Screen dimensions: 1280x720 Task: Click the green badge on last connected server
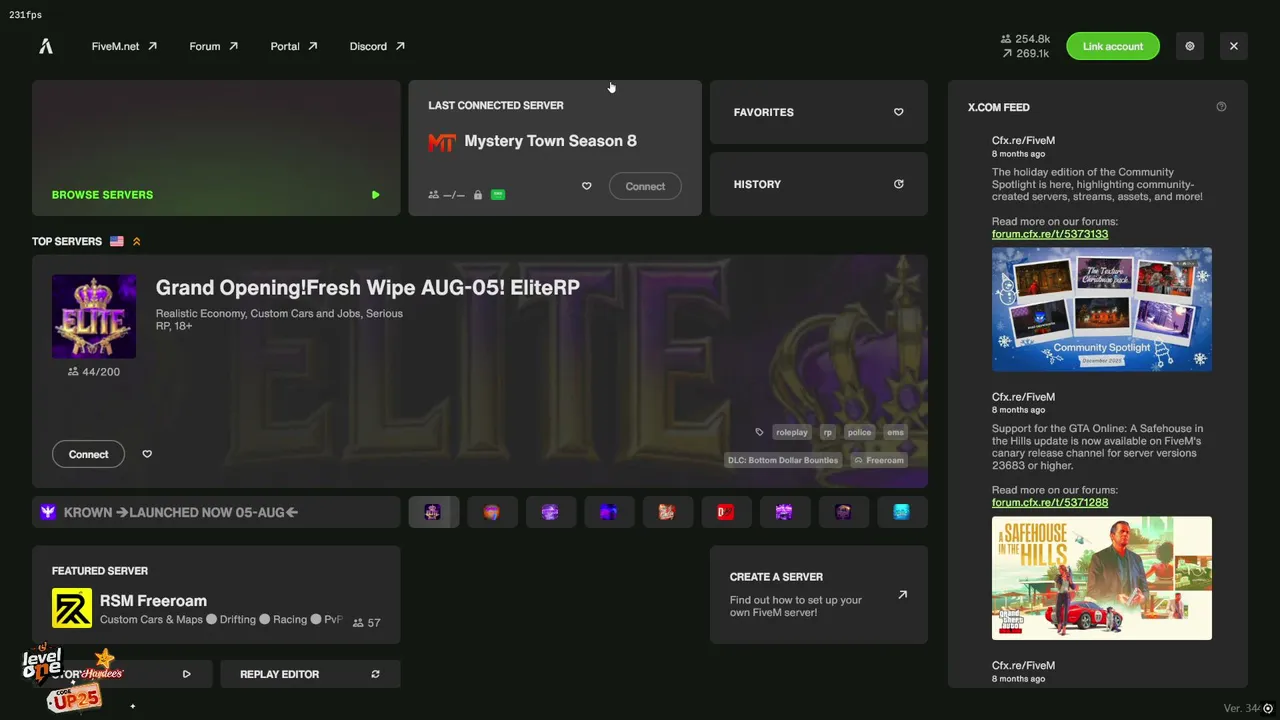(x=498, y=195)
